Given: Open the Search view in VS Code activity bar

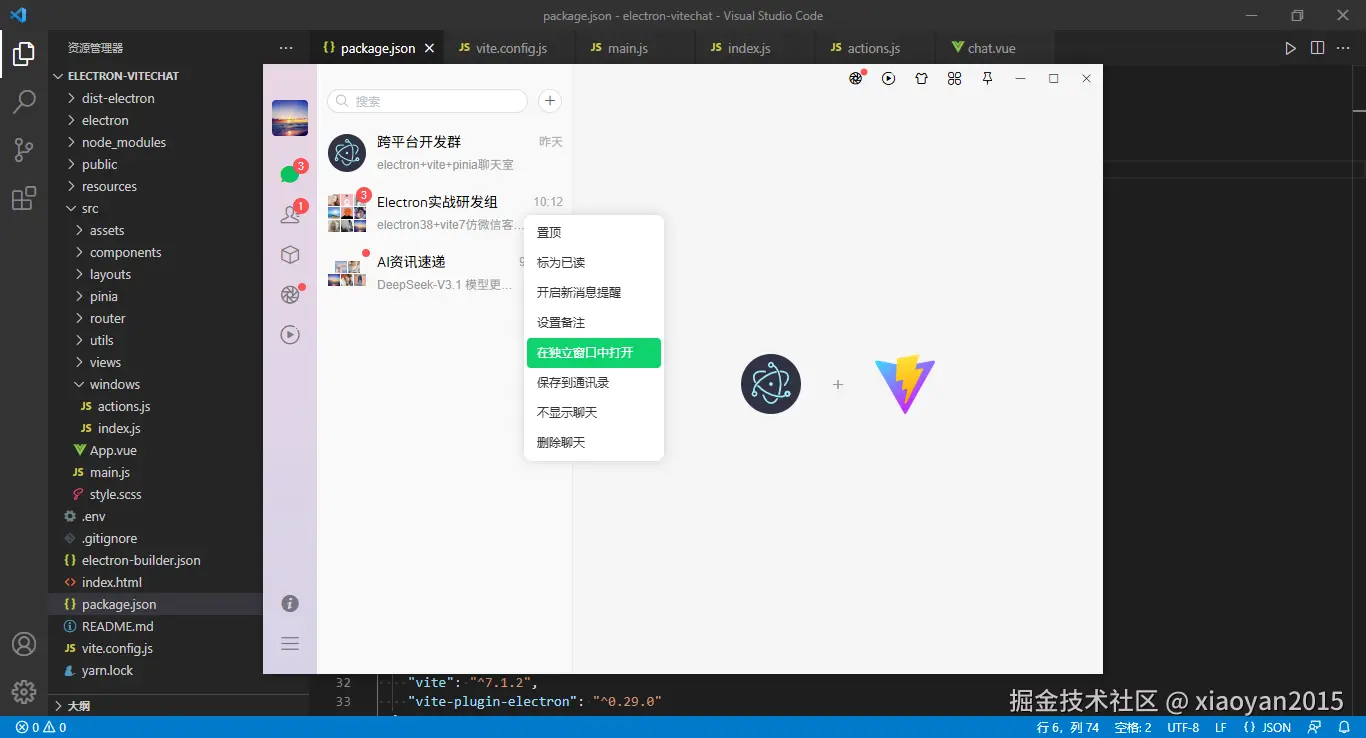Looking at the screenshot, I should pos(24,101).
